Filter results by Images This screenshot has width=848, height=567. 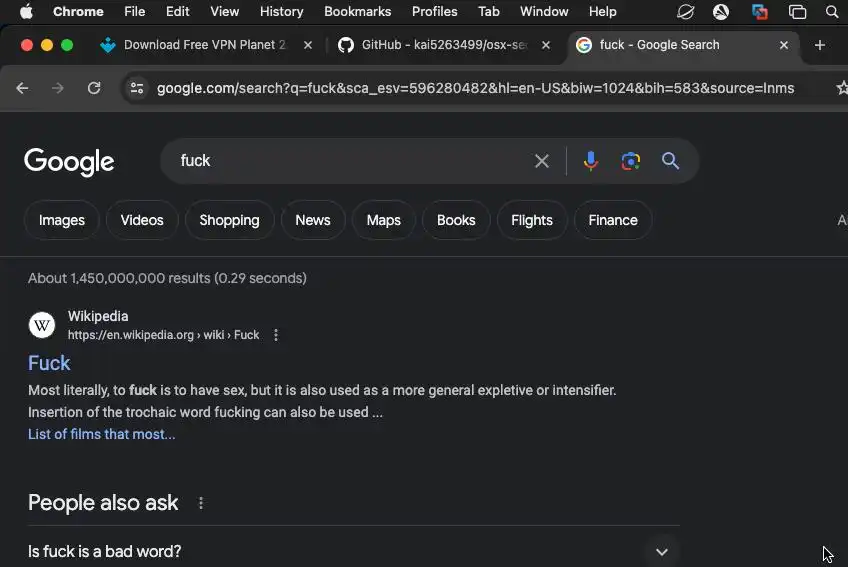(62, 220)
